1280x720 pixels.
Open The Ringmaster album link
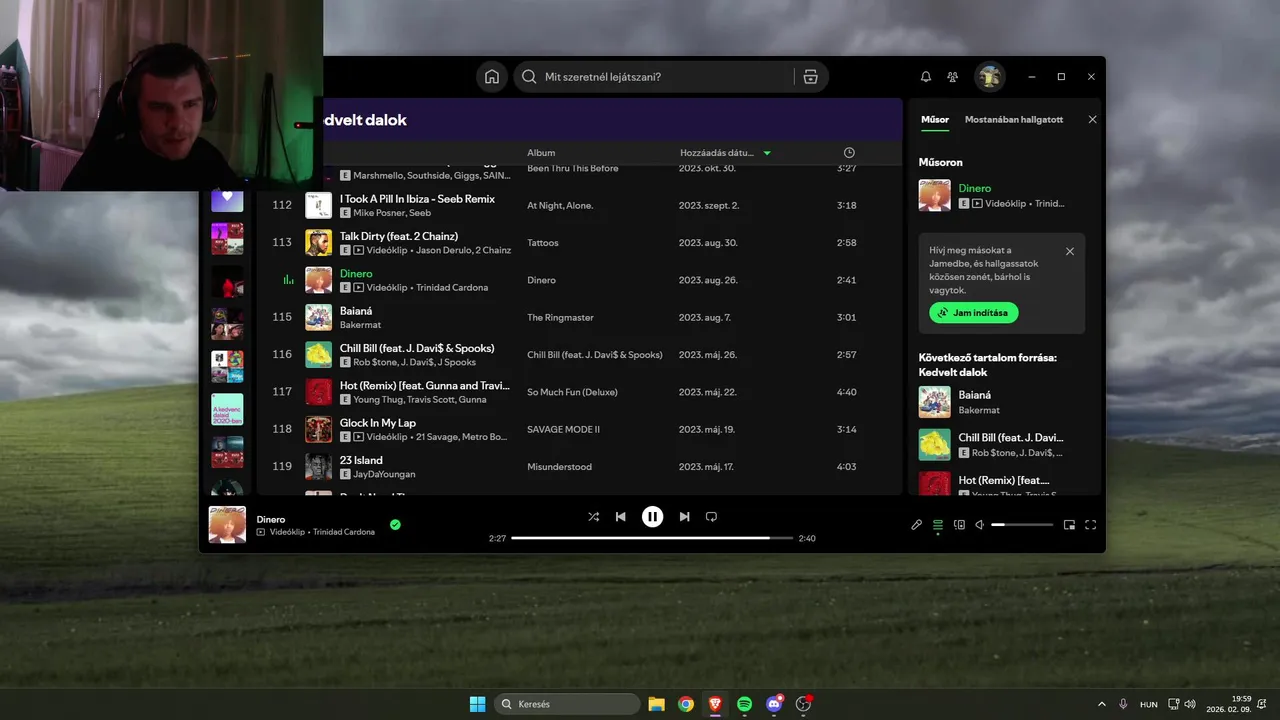click(560, 317)
